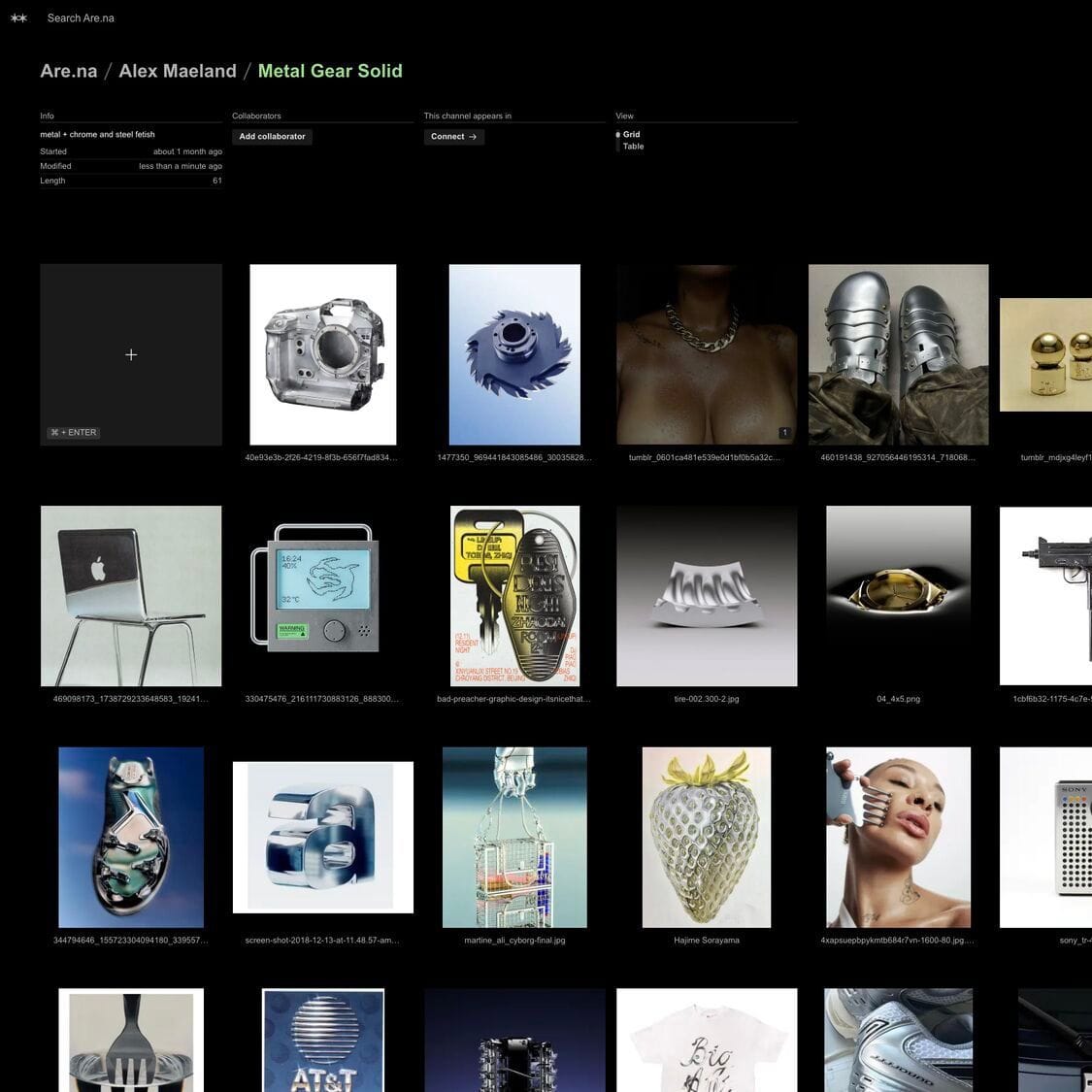Click the bad-preacher-graphic-design filename label

[x=513, y=699]
